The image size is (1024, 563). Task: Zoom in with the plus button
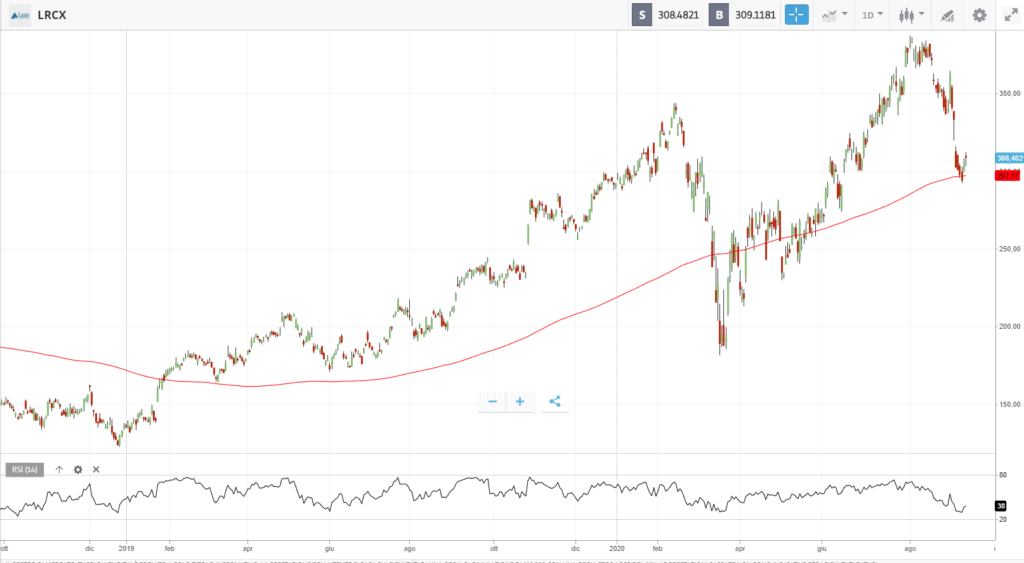pos(520,402)
